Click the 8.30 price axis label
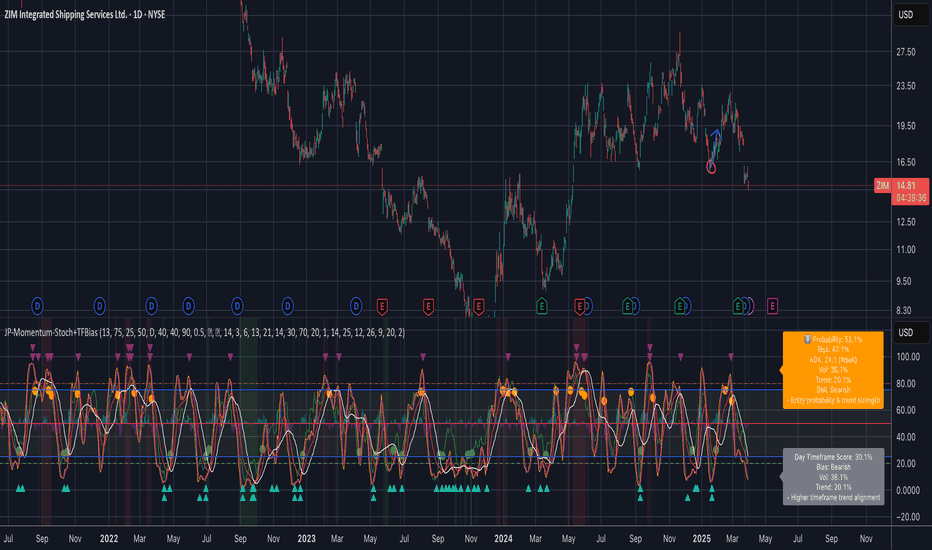 click(903, 310)
